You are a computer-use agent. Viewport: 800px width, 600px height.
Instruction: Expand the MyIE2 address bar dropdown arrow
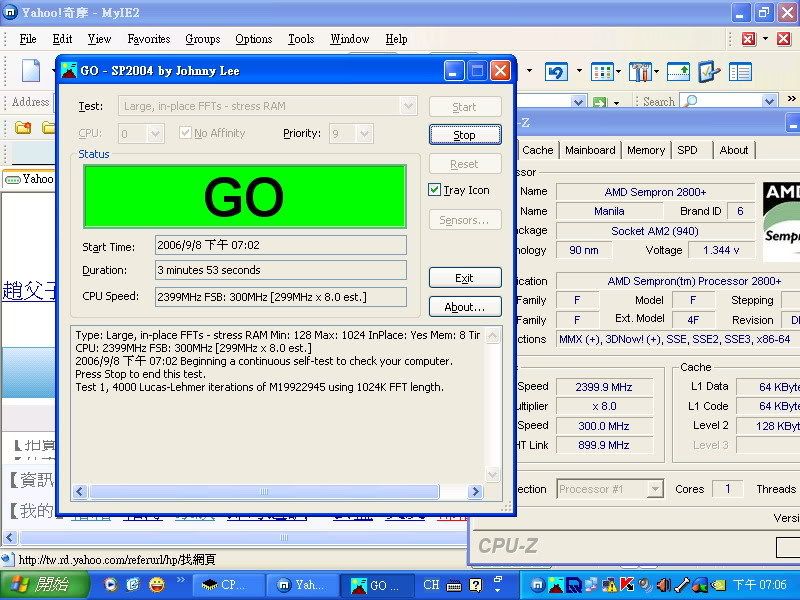tap(578, 102)
